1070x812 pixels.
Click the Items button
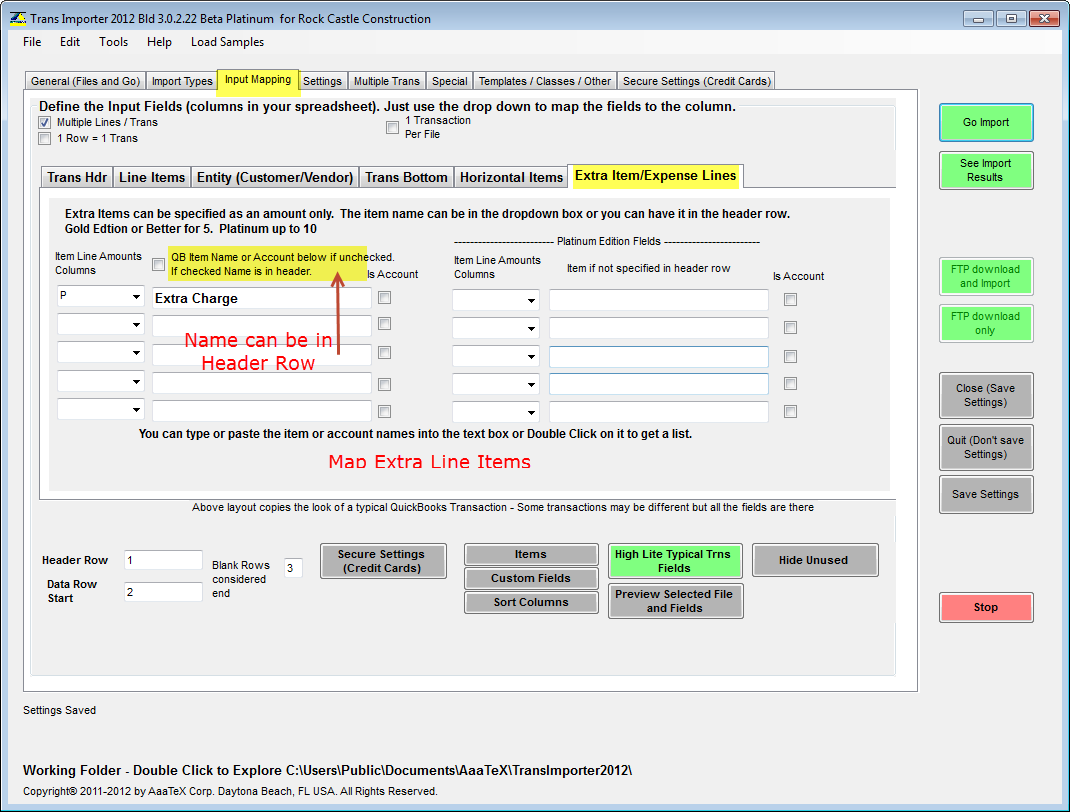(x=531, y=554)
